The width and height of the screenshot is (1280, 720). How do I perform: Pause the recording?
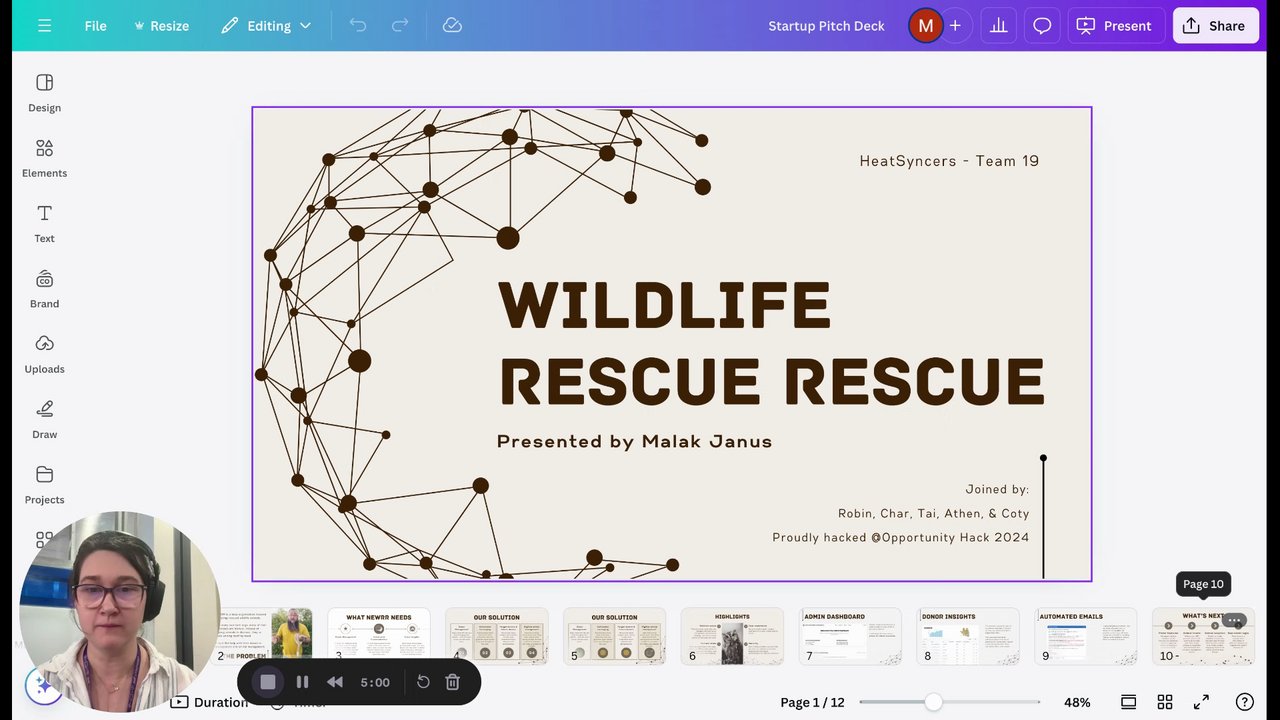[x=302, y=682]
